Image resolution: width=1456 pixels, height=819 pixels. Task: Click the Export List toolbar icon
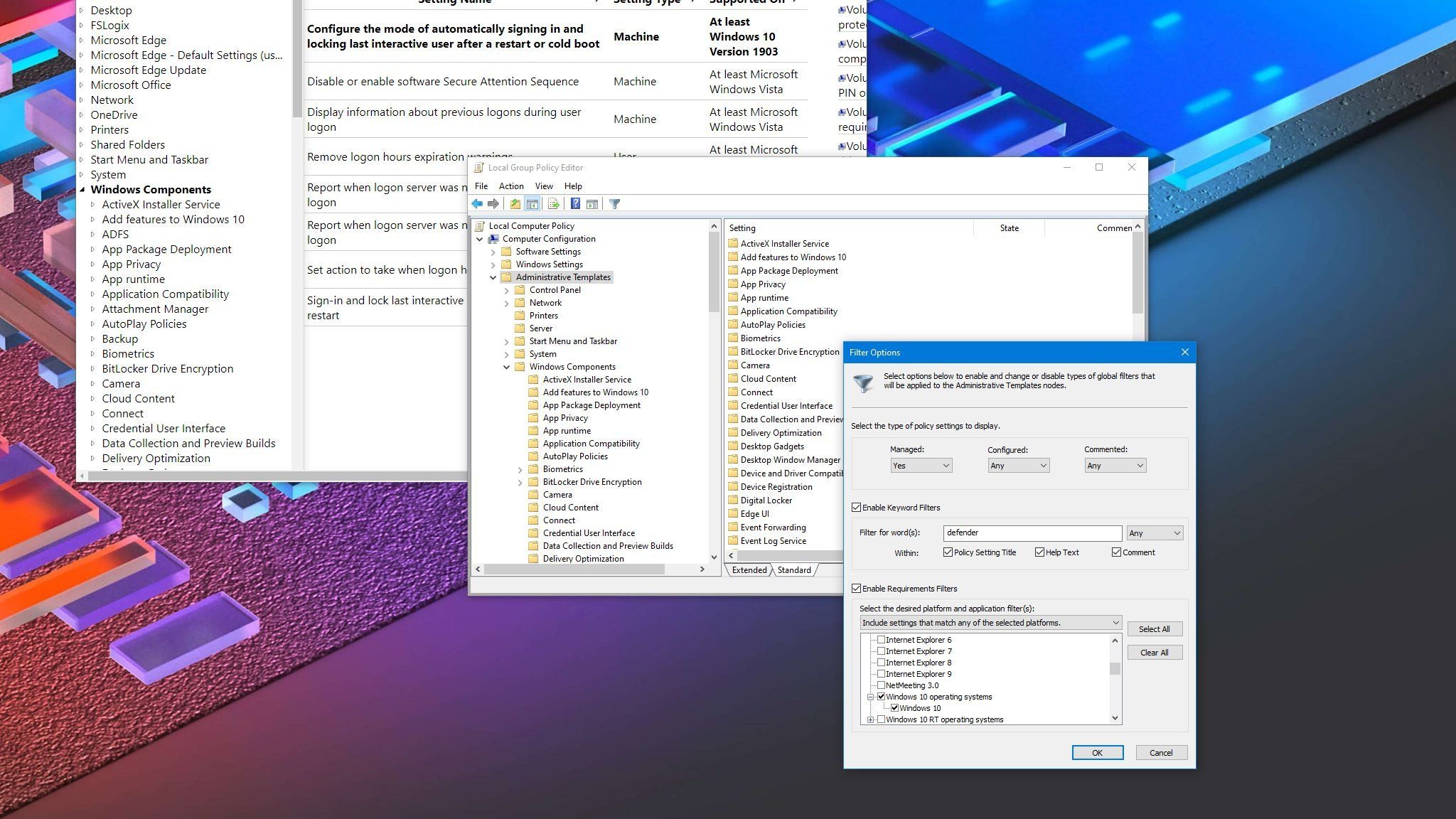coord(554,204)
